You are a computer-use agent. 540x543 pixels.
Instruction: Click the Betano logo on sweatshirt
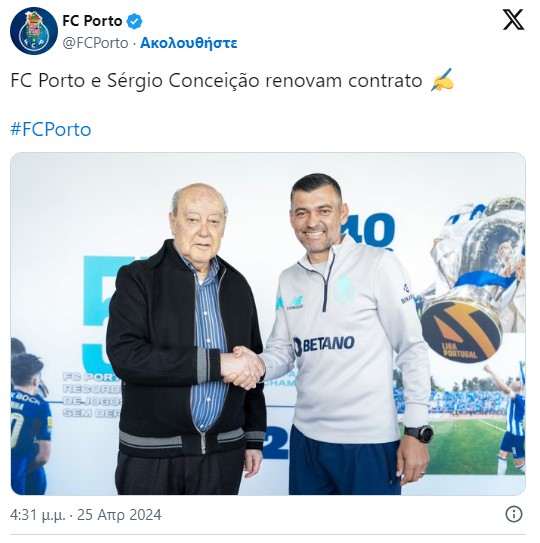pyautogui.click(x=324, y=344)
